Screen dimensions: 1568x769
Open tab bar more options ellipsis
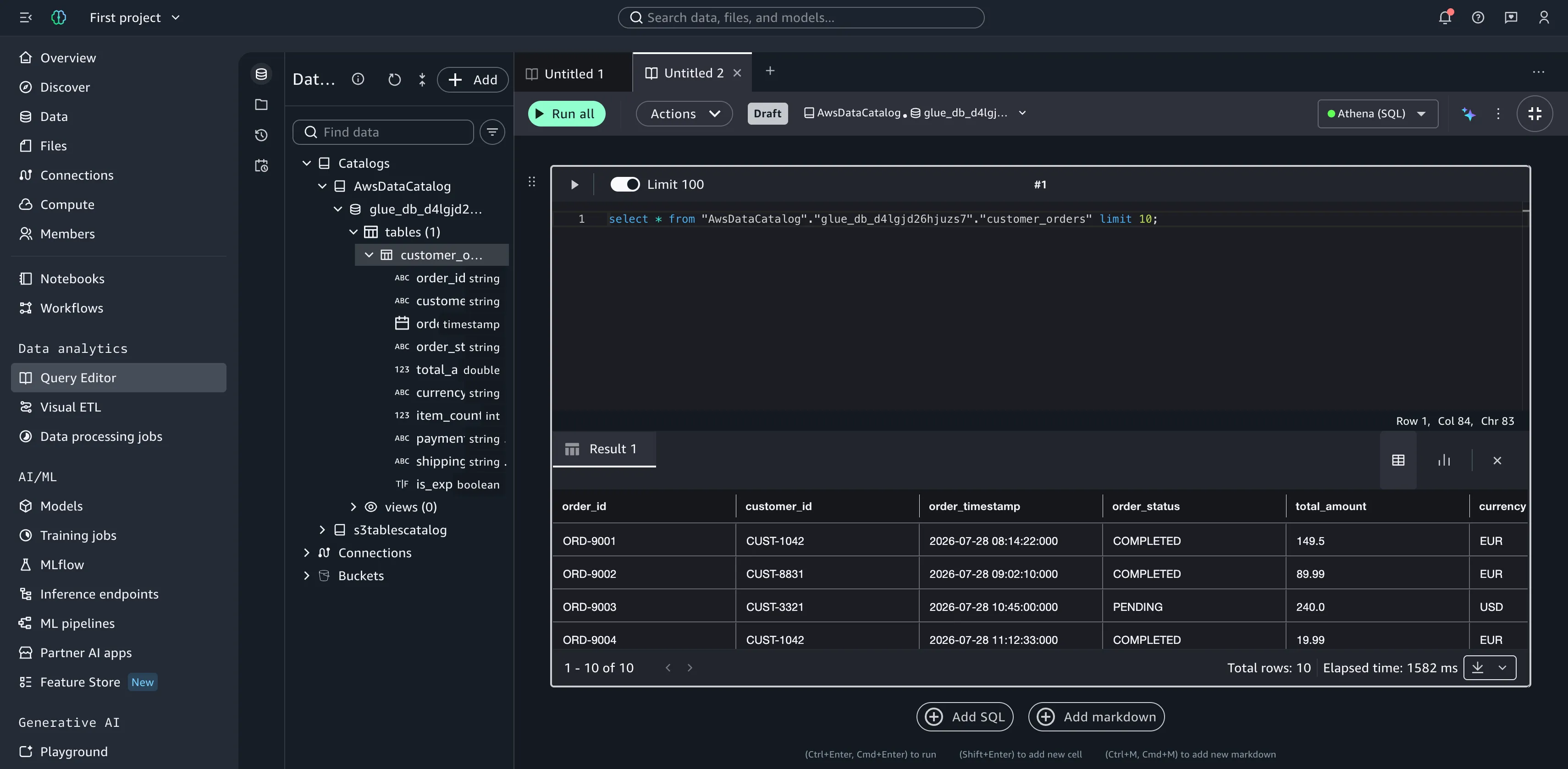1538,72
